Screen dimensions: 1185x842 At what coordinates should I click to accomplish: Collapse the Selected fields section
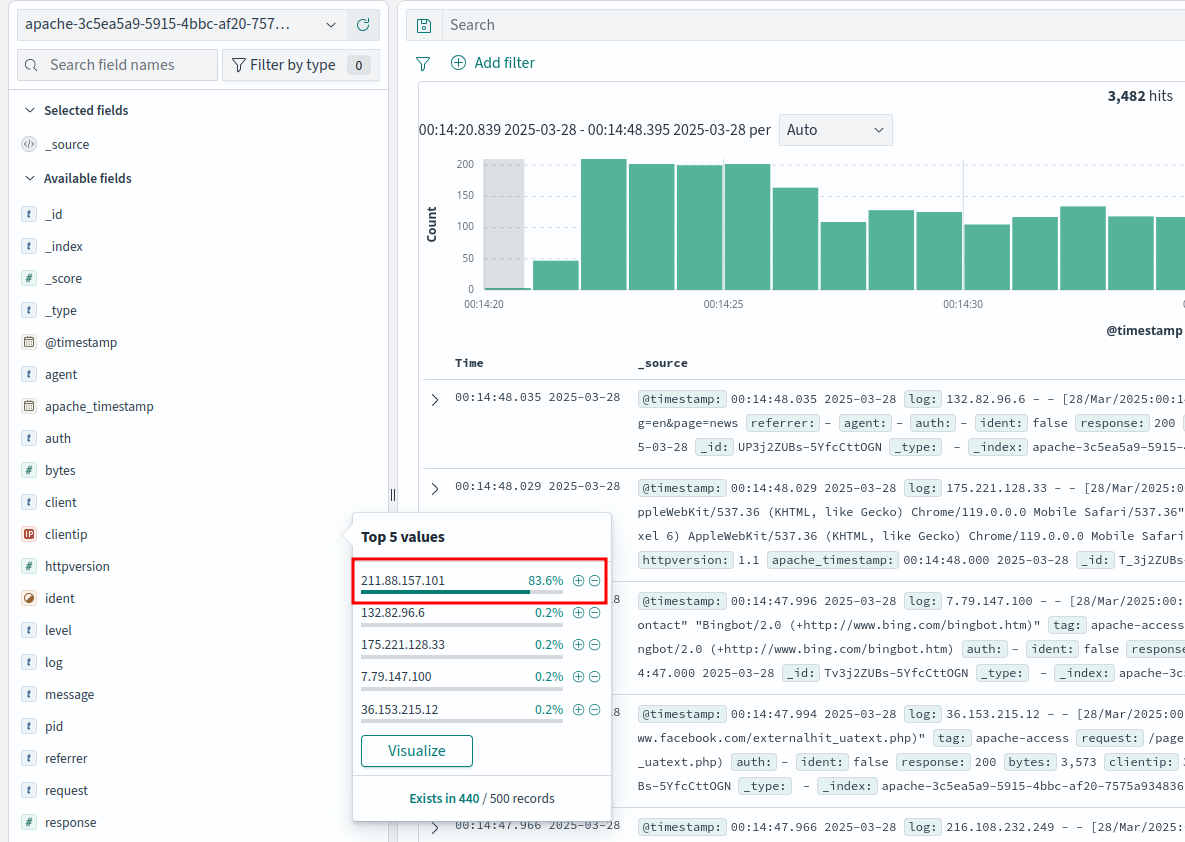[x=30, y=111]
